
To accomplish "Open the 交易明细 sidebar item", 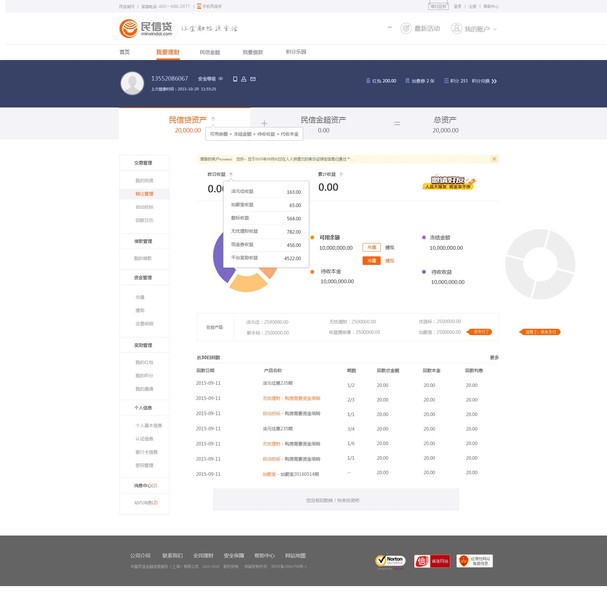I will pos(144,323).
